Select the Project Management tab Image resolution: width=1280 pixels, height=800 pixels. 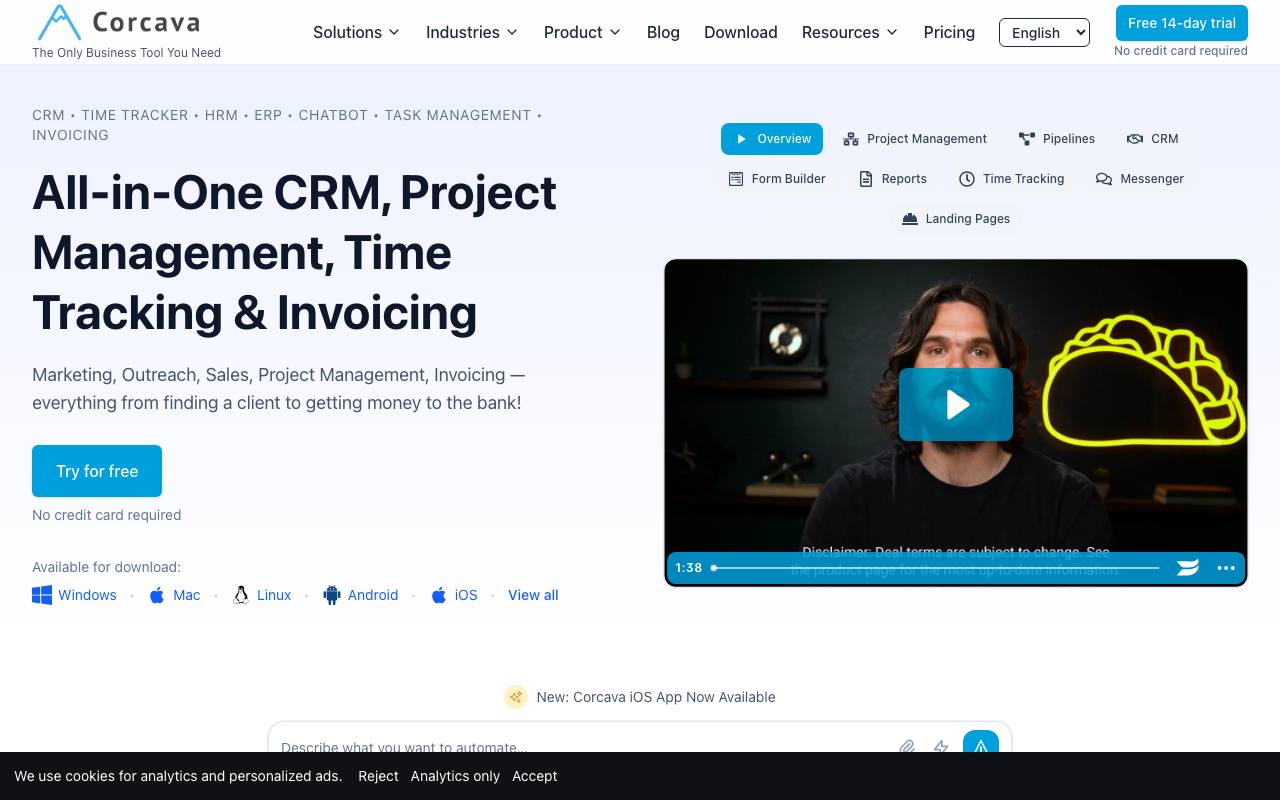click(915, 139)
